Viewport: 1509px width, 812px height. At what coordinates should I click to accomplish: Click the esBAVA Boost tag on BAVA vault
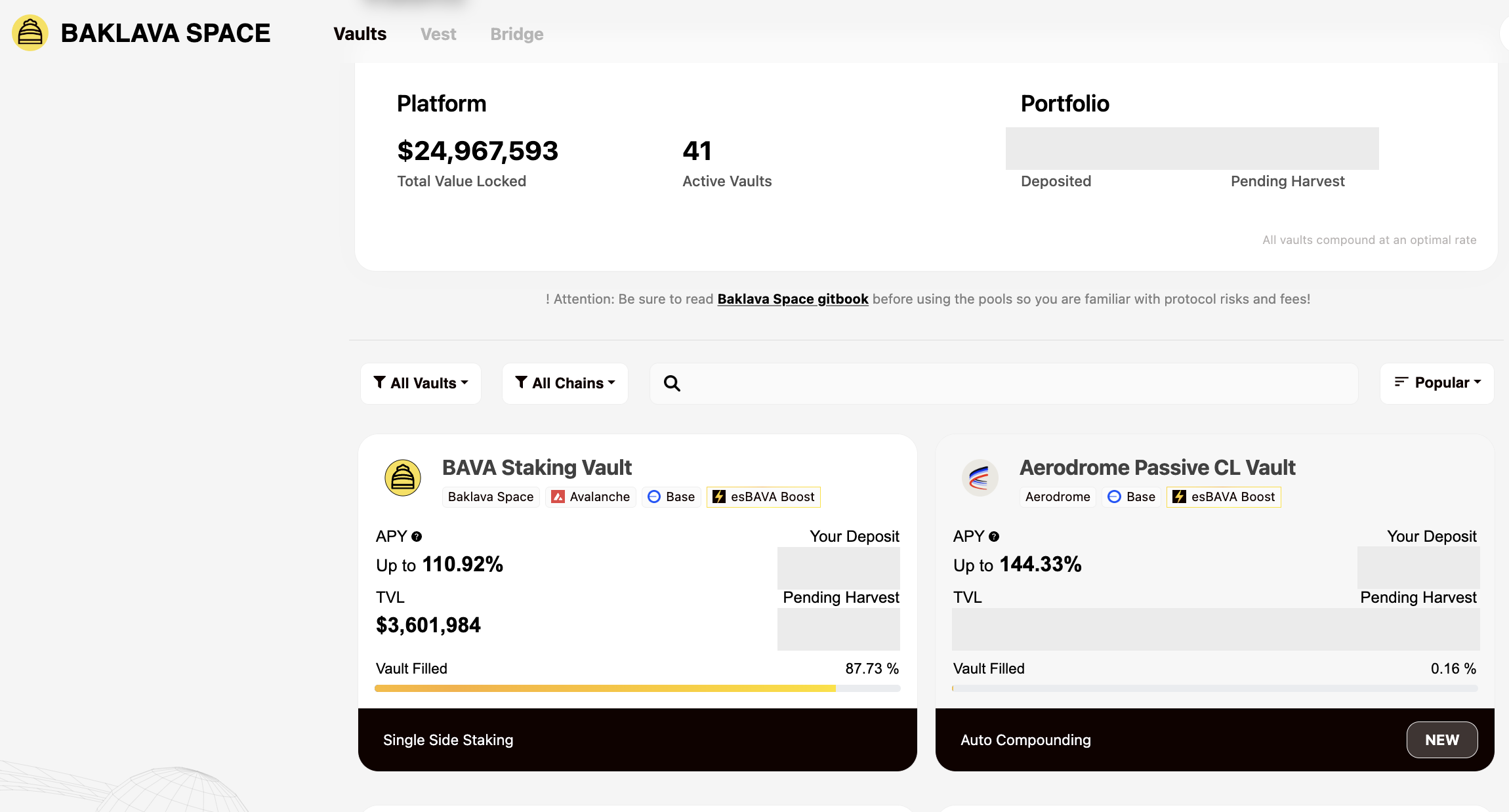point(764,497)
